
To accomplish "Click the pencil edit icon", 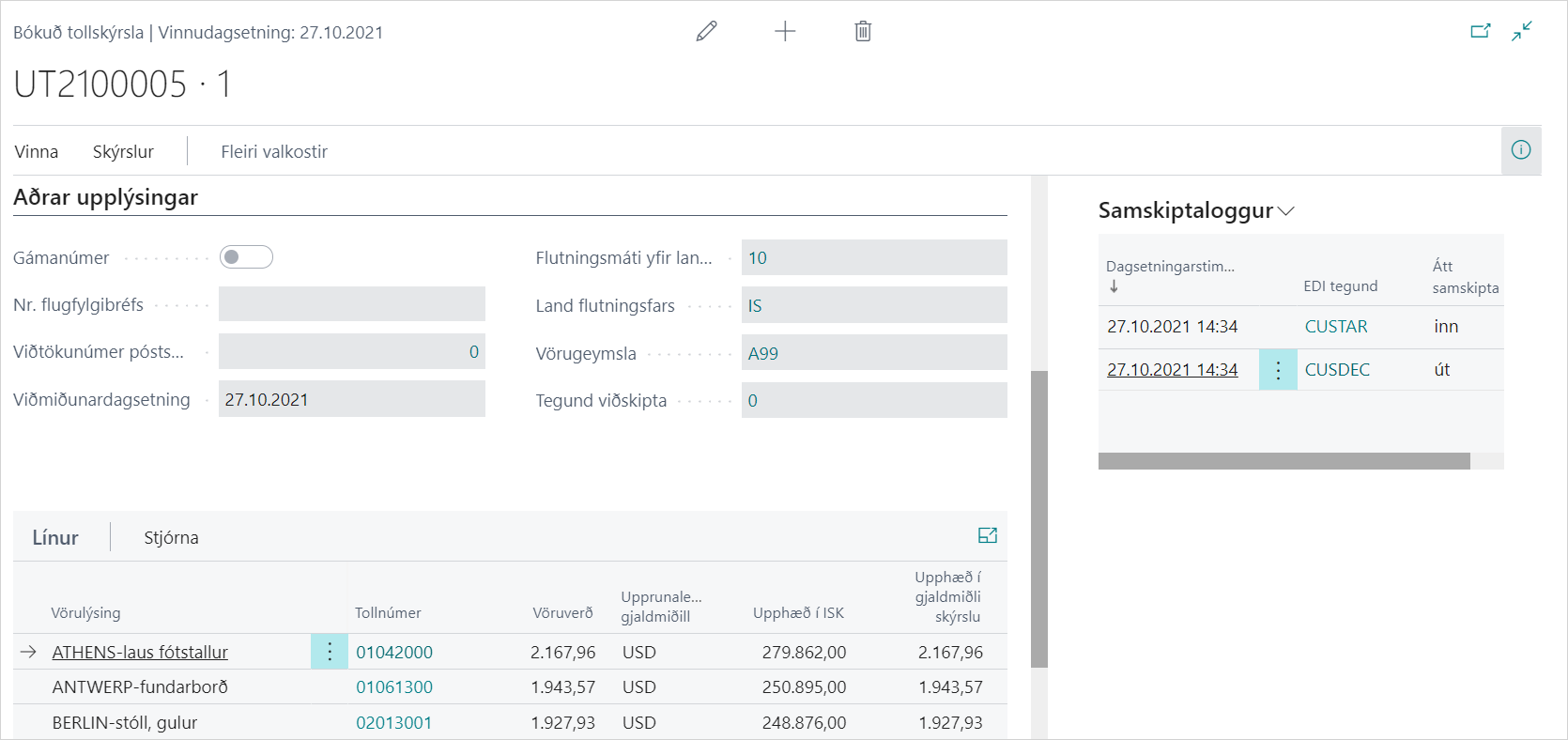I will click(706, 32).
